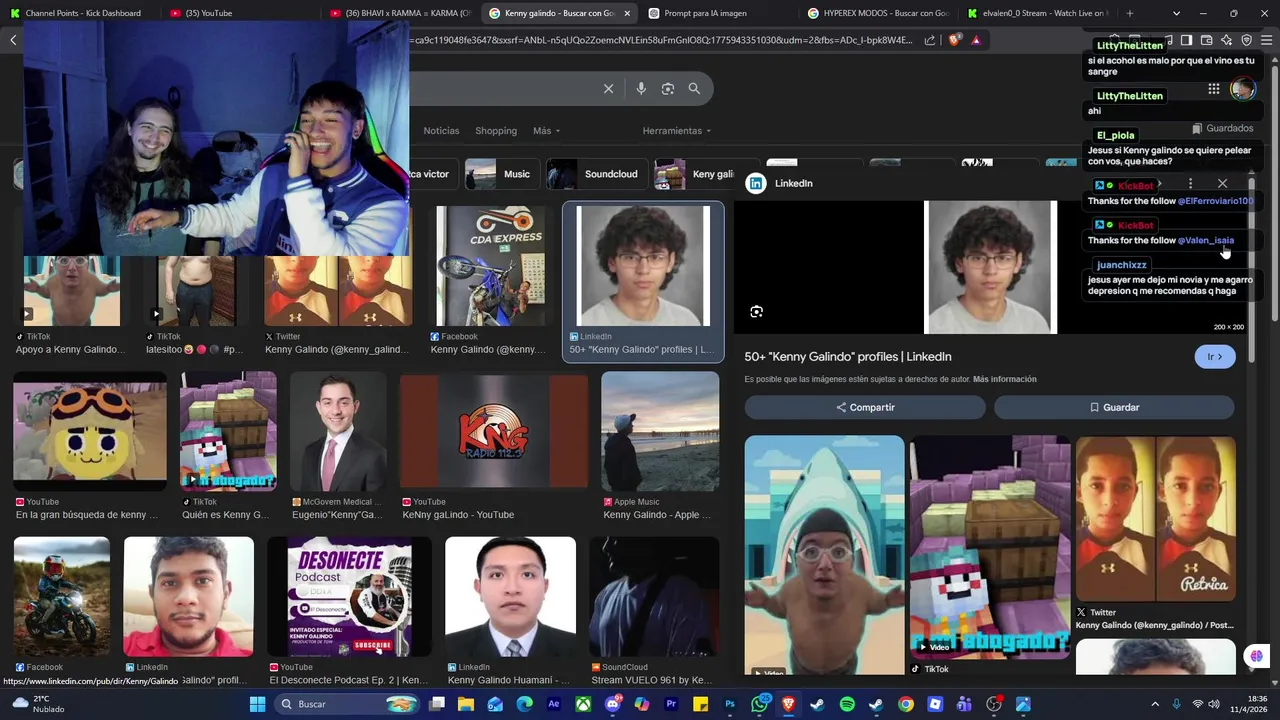
Task: Clear the Google search box with the X
Action: point(608,89)
